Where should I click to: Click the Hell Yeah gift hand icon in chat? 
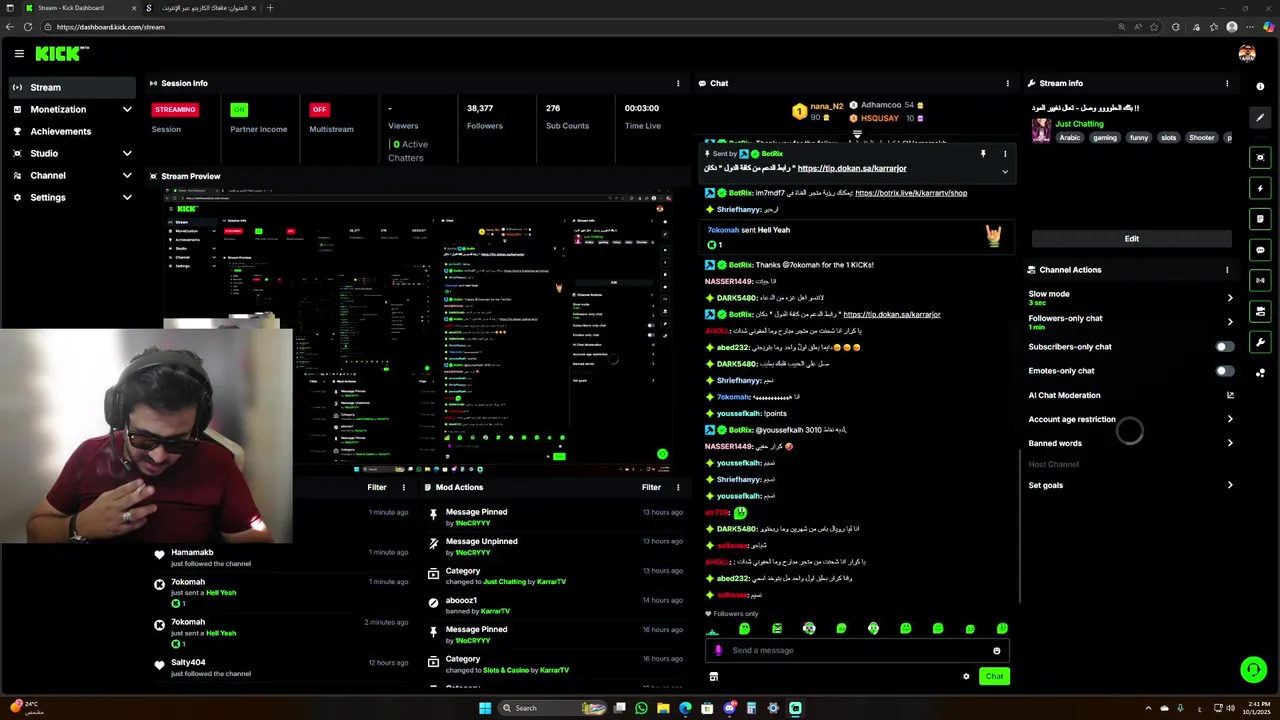coord(993,236)
